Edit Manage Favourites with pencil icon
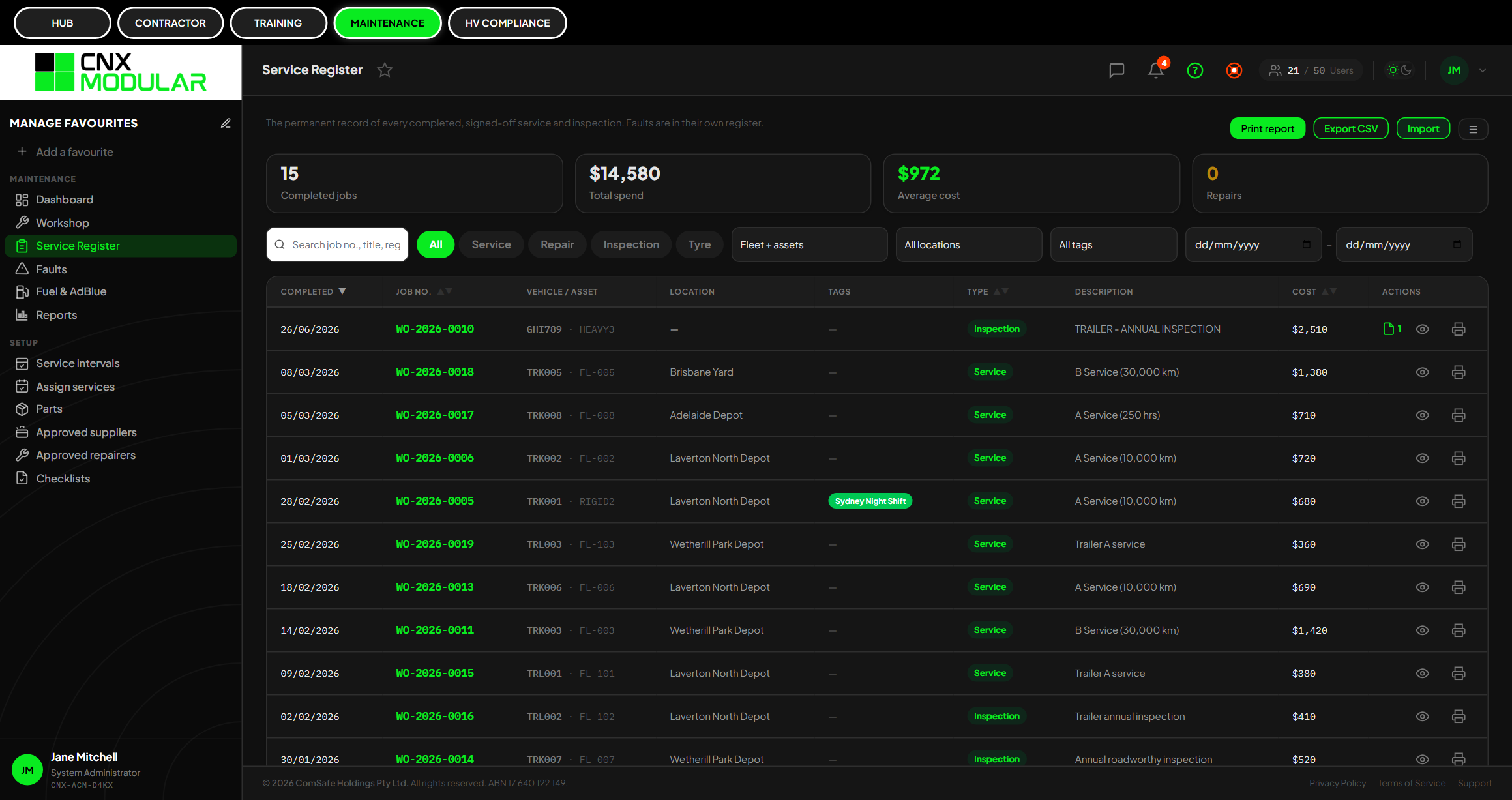Screen dimensions: 1512x800 (226, 123)
